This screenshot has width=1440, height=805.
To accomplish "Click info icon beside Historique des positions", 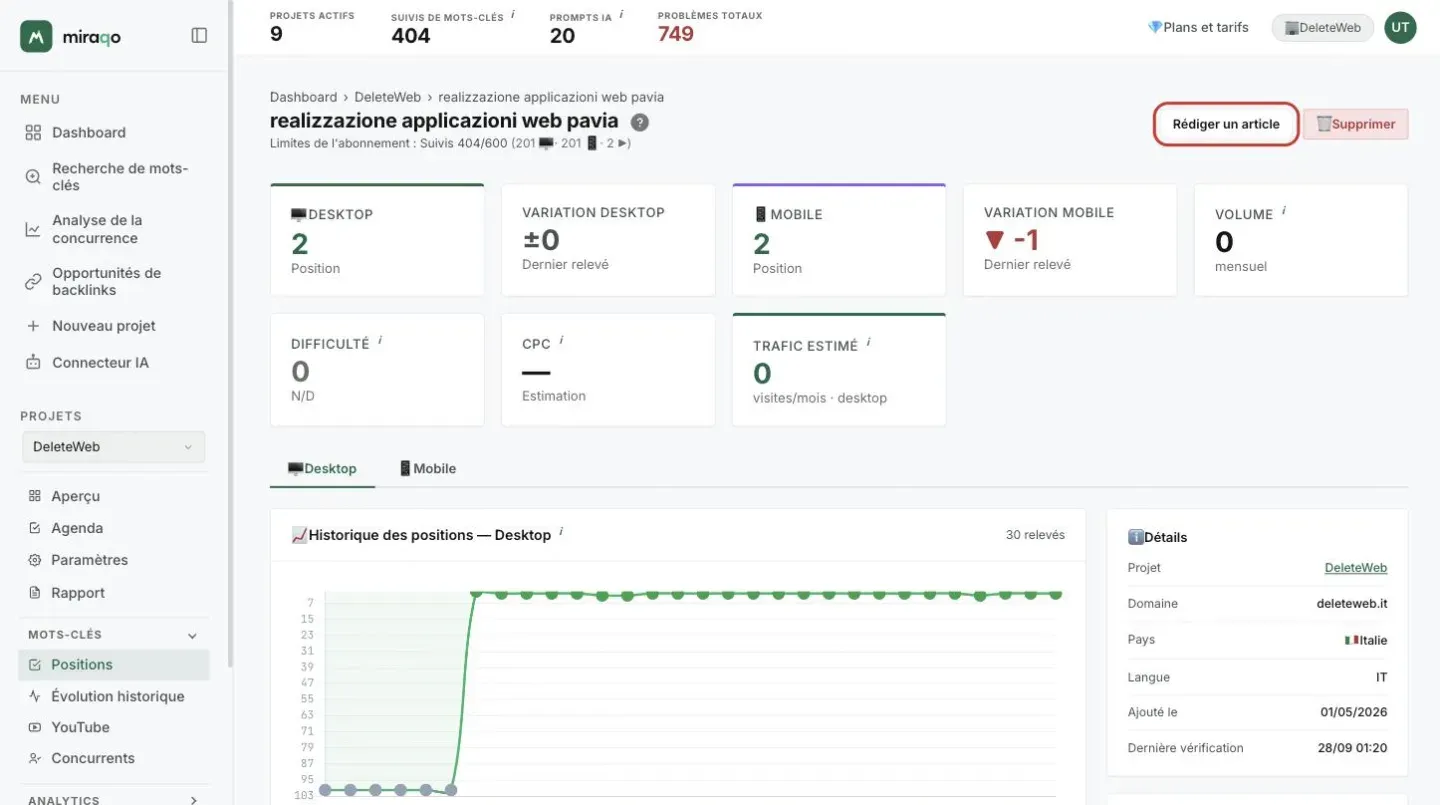I will coord(561,532).
